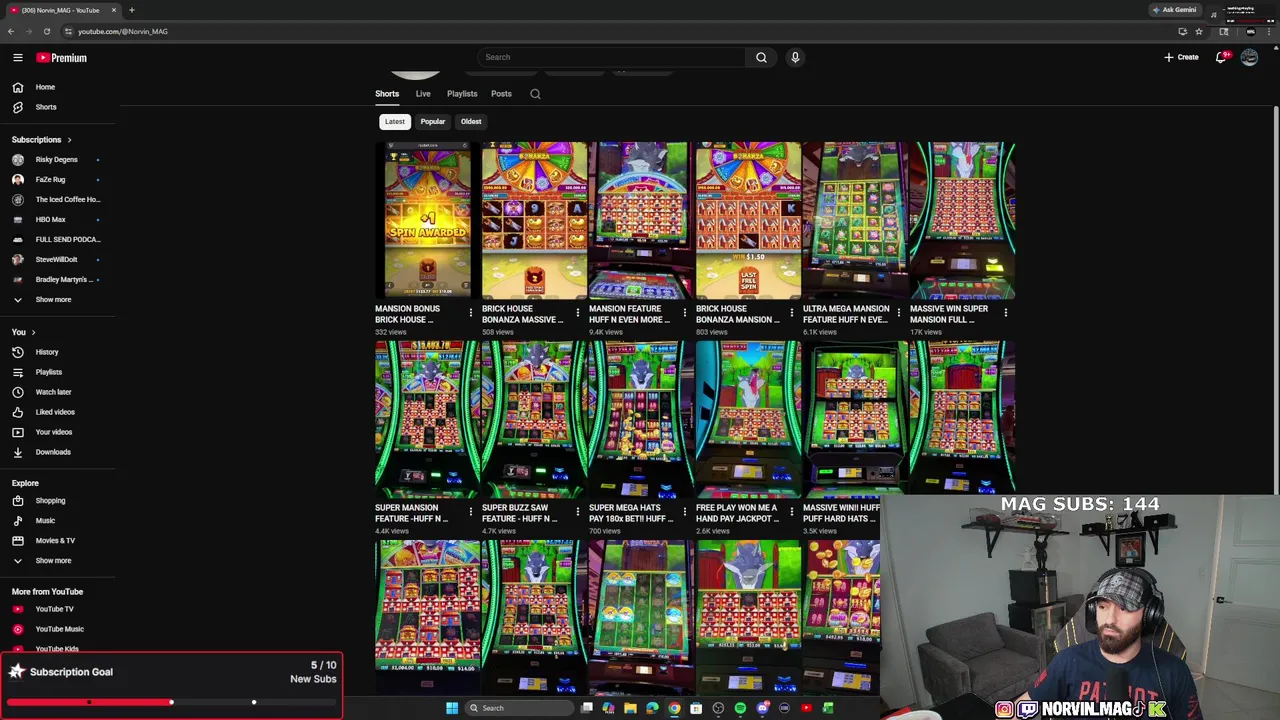The height and width of the screenshot is (720, 1280).
Task: Open options for BRICK HOUSE BONANZA MASSIVE short
Action: 577,313
